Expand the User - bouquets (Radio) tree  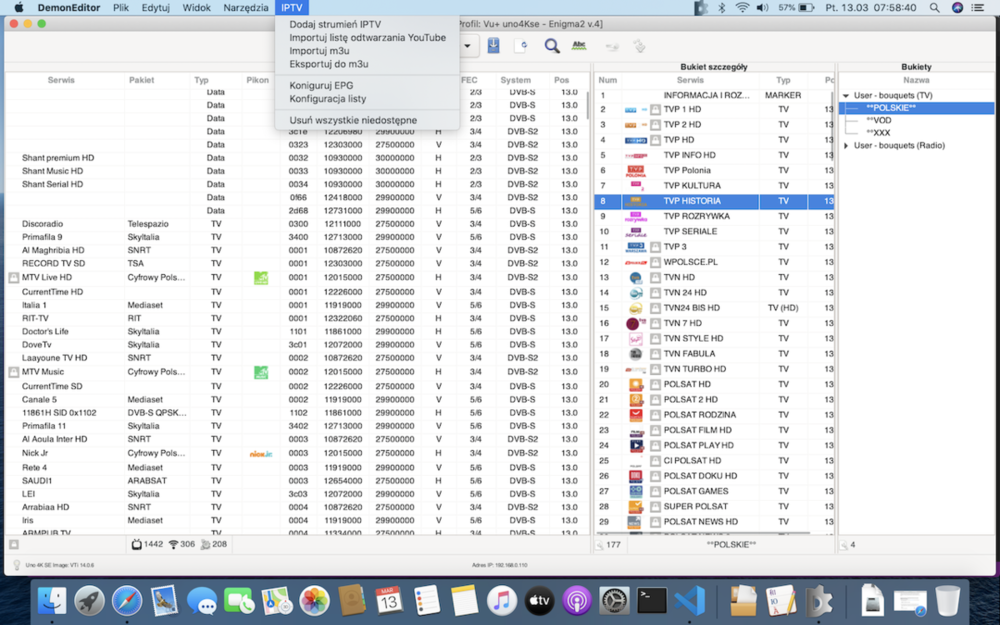pyautogui.click(x=846, y=146)
